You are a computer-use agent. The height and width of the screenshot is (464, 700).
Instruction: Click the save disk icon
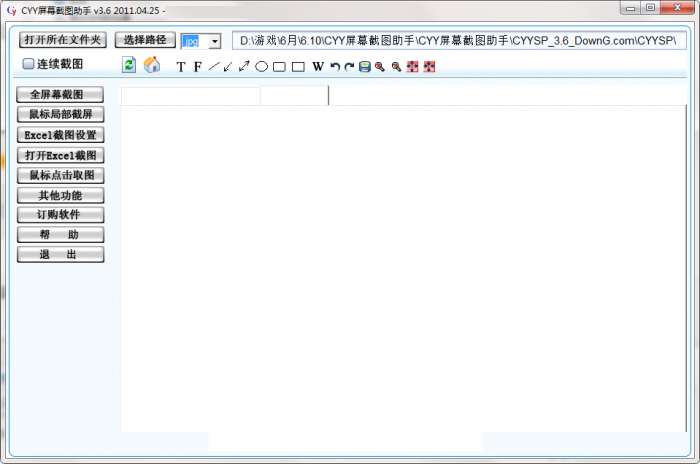[365, 67]
